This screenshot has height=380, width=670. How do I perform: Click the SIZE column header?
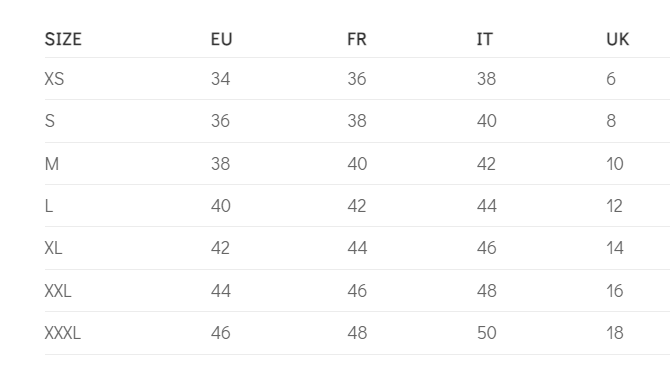click(63, 39)
